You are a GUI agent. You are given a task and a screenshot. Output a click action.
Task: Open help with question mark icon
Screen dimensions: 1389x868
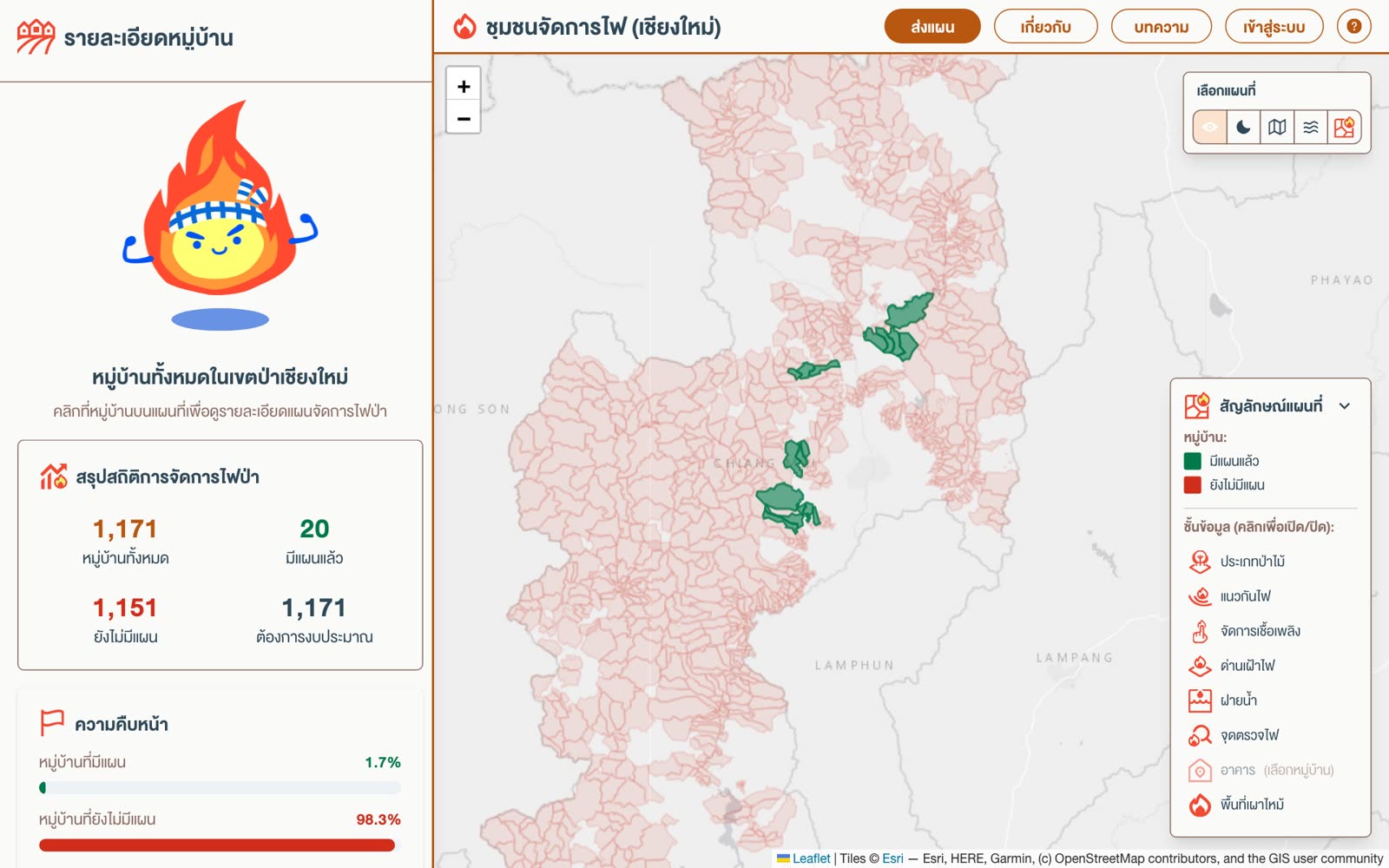[1354, 26]
